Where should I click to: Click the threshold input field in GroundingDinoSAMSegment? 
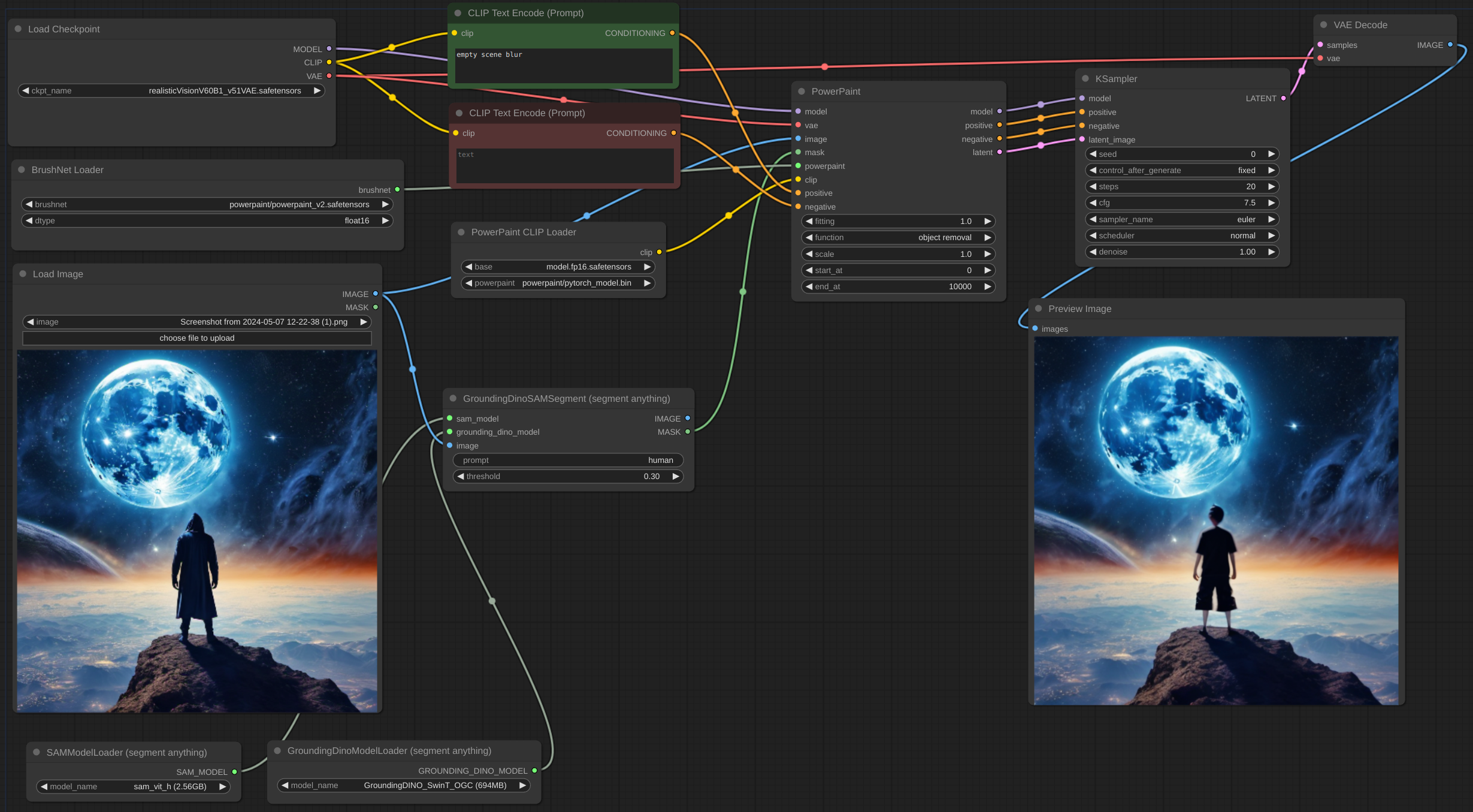point(562,476)
